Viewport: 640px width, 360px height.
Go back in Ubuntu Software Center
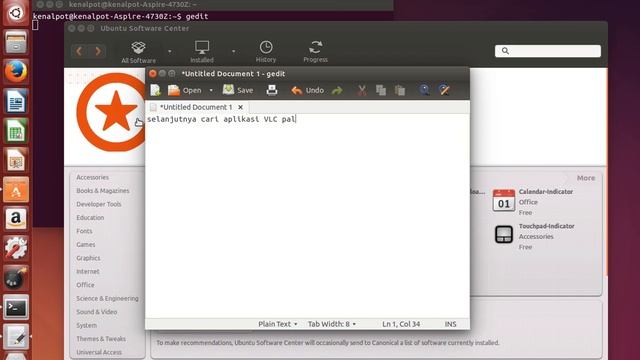(x=79, y=51)
